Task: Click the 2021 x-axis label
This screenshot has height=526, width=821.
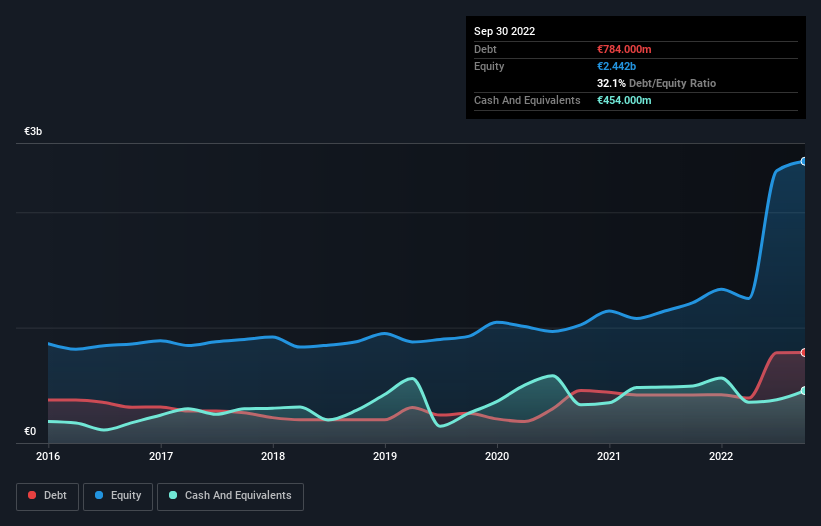Action: click(609, 456)
